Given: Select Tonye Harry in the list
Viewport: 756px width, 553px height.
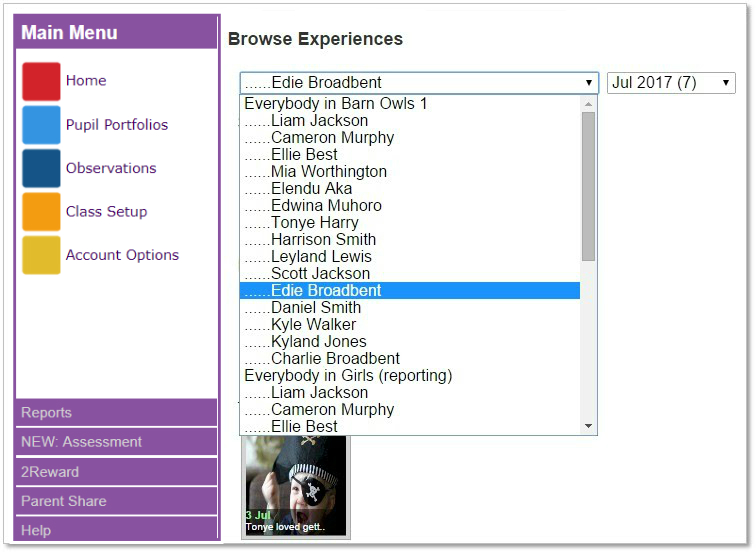Looking at the screenshot, I should click(410, 223).
